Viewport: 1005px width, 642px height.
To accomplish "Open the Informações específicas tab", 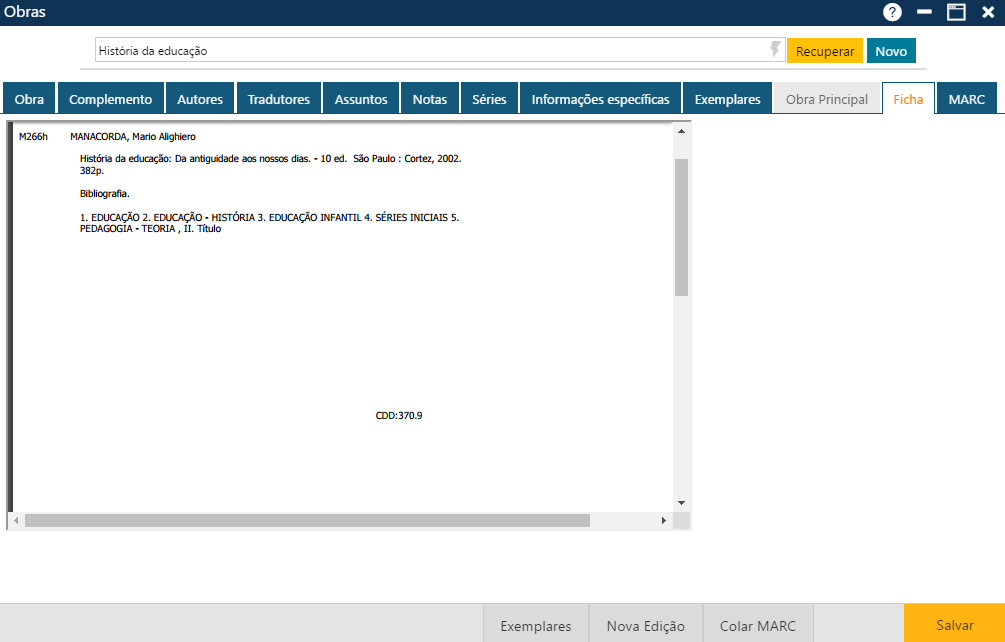I will [x=600, y=98].
